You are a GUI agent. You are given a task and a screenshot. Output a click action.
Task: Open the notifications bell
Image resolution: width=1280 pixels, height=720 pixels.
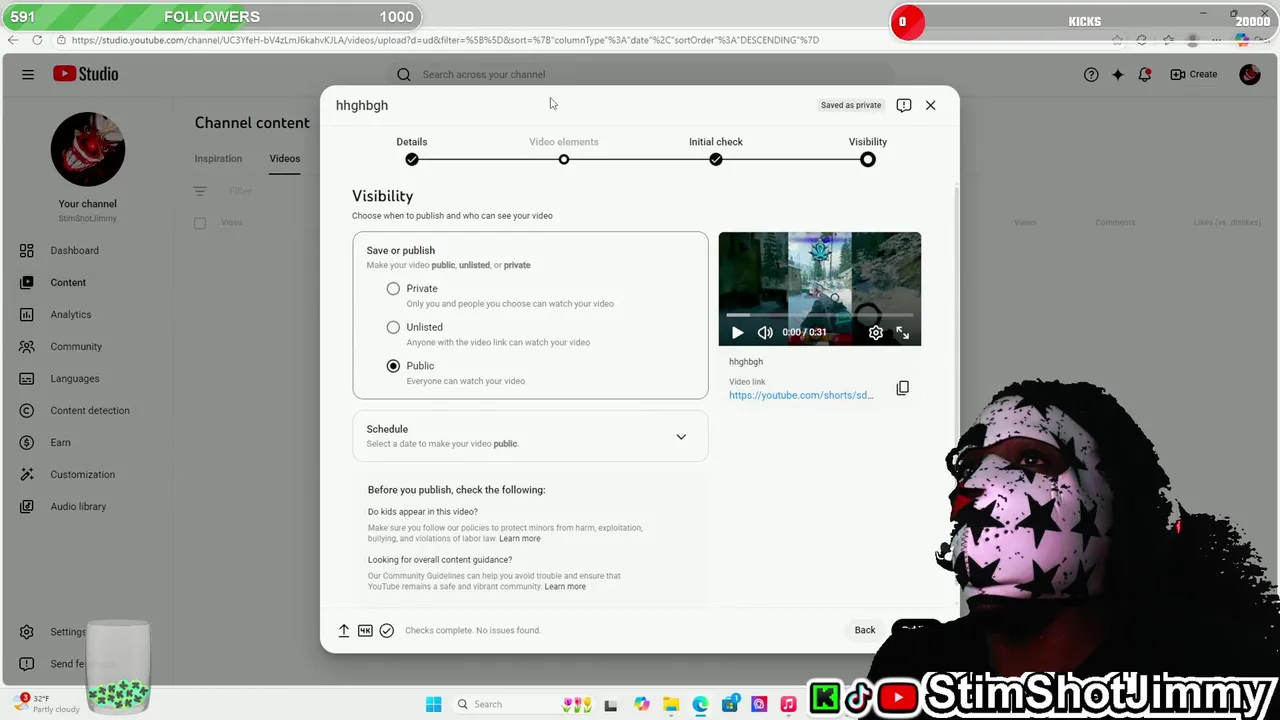(1145, 74)
